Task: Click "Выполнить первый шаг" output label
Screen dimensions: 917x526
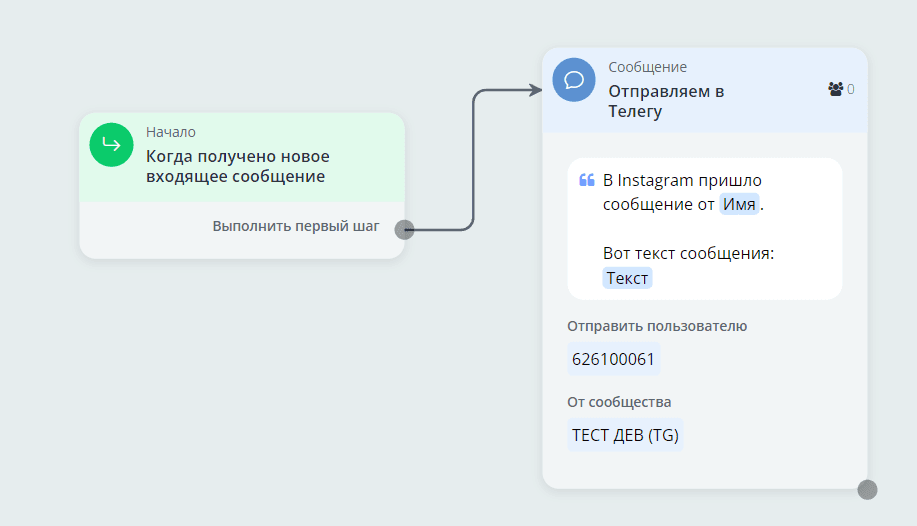Action: pyautogui.click(x=295, y=226)
